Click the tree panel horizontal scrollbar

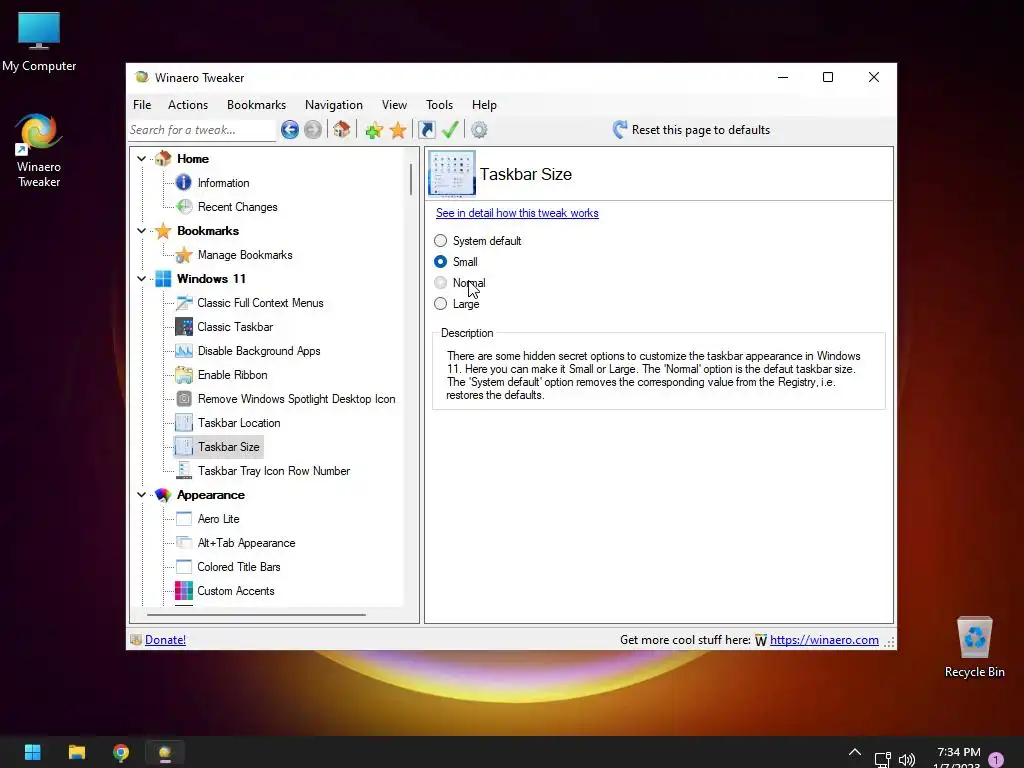click(x=256, y=615)
